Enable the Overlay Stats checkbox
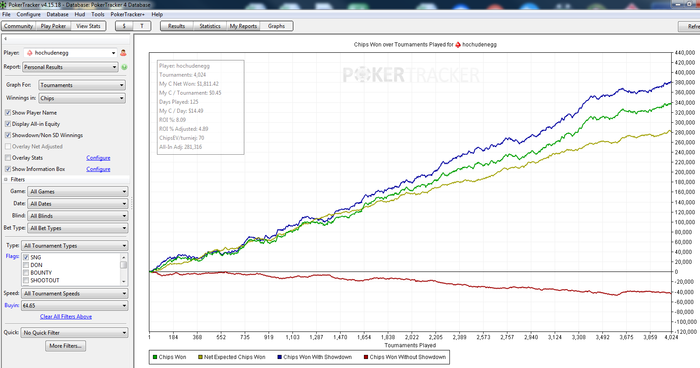 pos(8,158)
